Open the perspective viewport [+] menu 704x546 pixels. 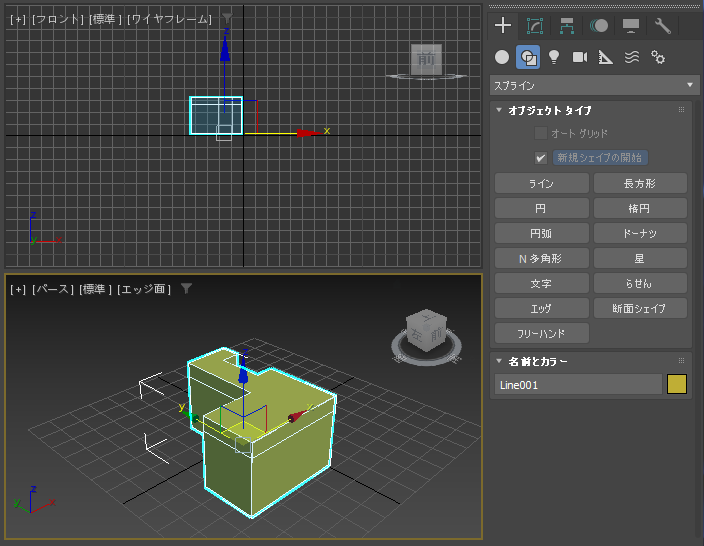18,289
